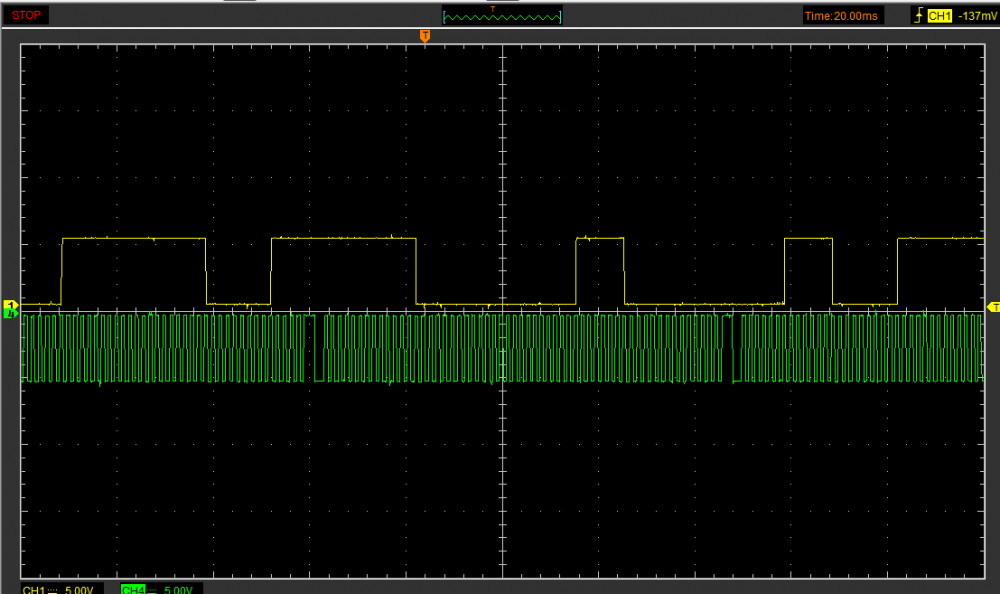Open the Time:20.00ms timebase setting

pyautogui.click(x=843, y=16)
